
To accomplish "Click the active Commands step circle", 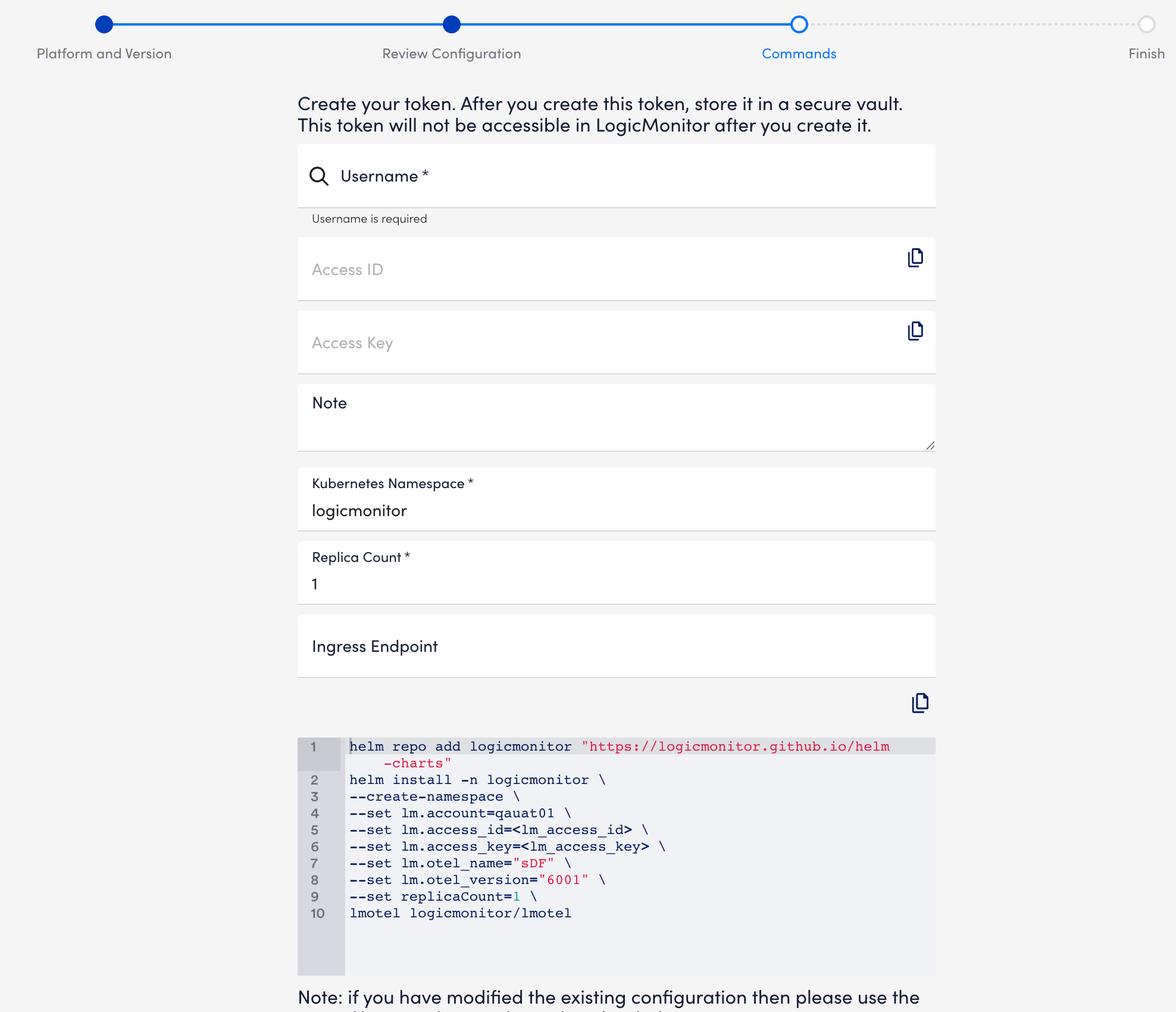I will [x=799, y=25].
